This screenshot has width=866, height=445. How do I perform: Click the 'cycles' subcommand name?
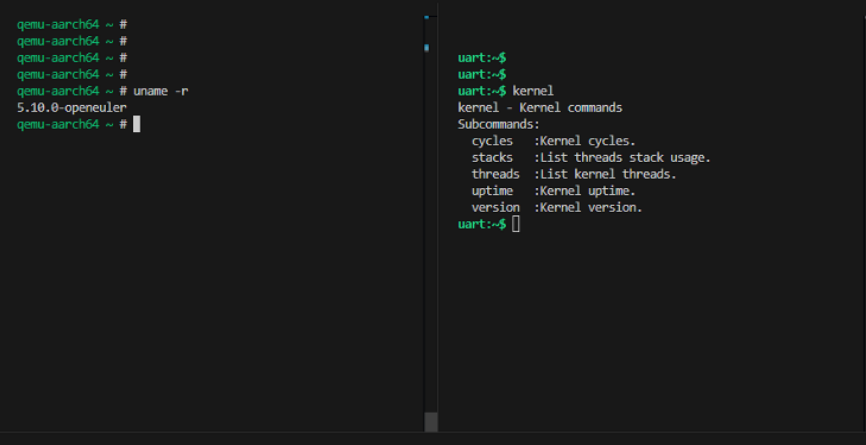click(x=492, y=141)
